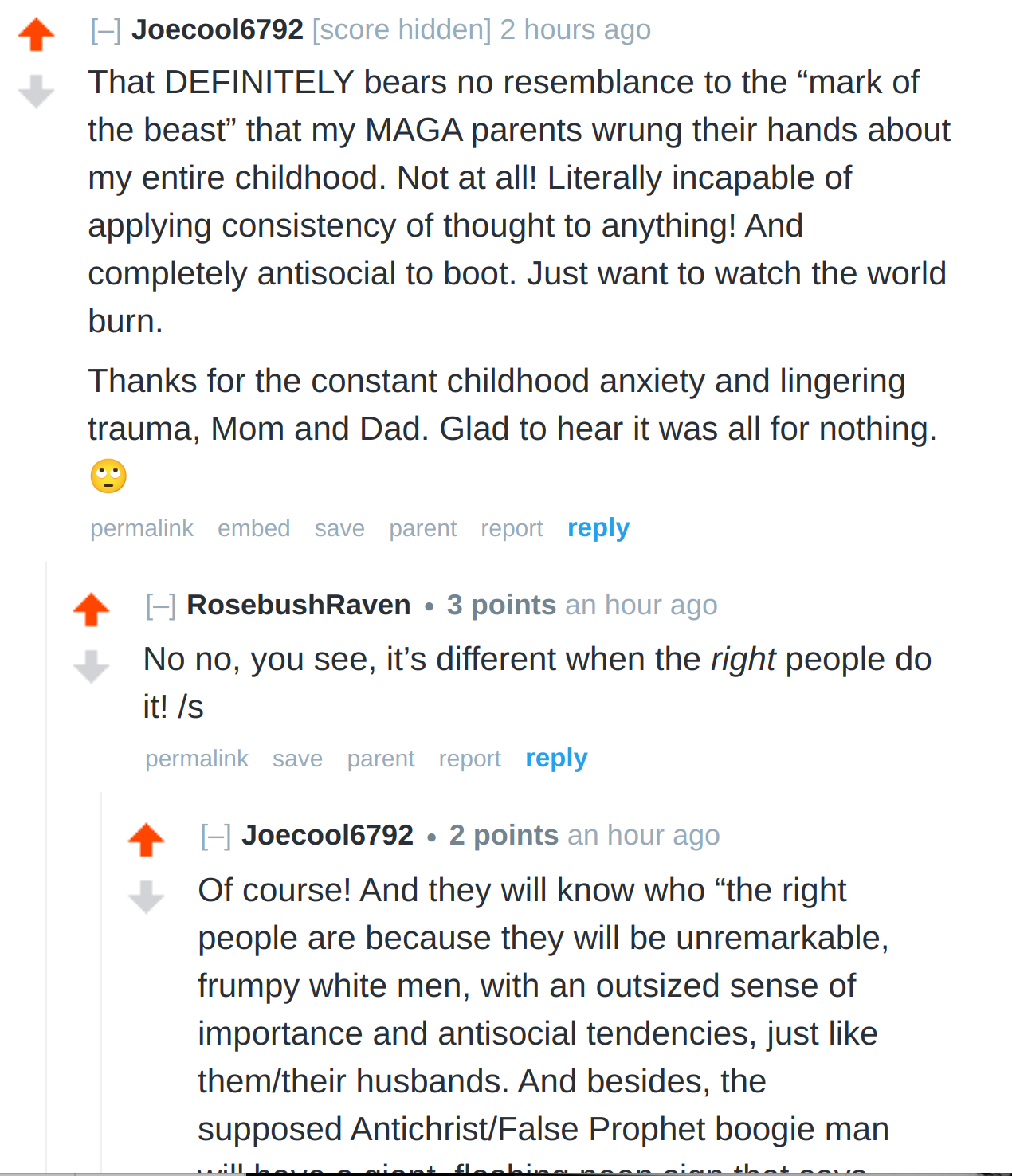Open Joecool6792's profile from nested reply
The image size is (1012, 1176).
point(328,835)
